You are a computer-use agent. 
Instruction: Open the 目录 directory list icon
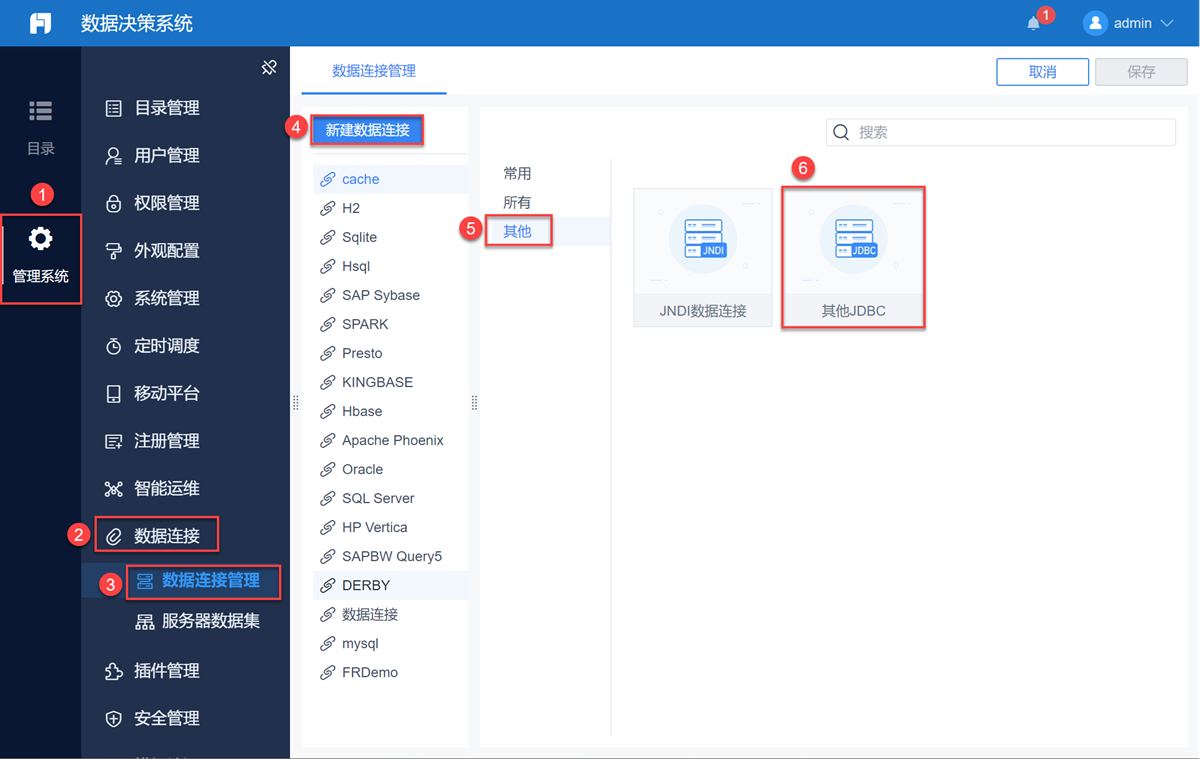[40, 111]
